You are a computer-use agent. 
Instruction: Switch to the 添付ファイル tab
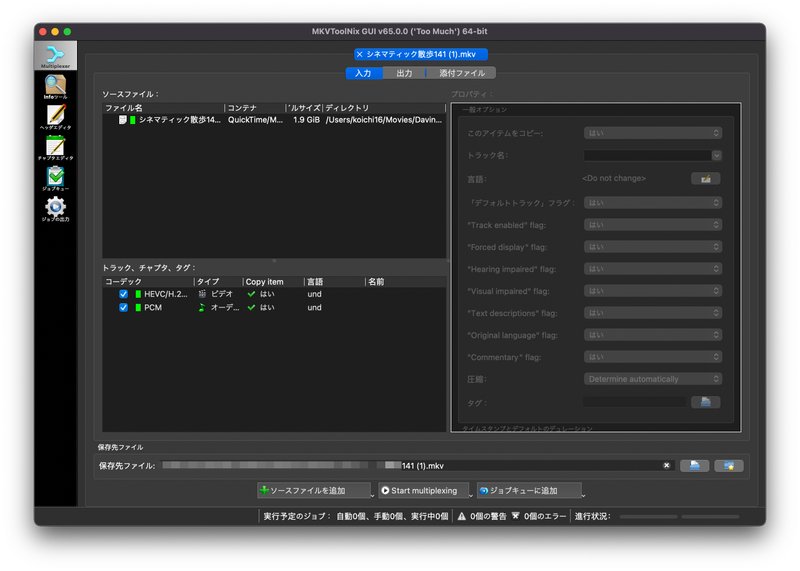461,73
